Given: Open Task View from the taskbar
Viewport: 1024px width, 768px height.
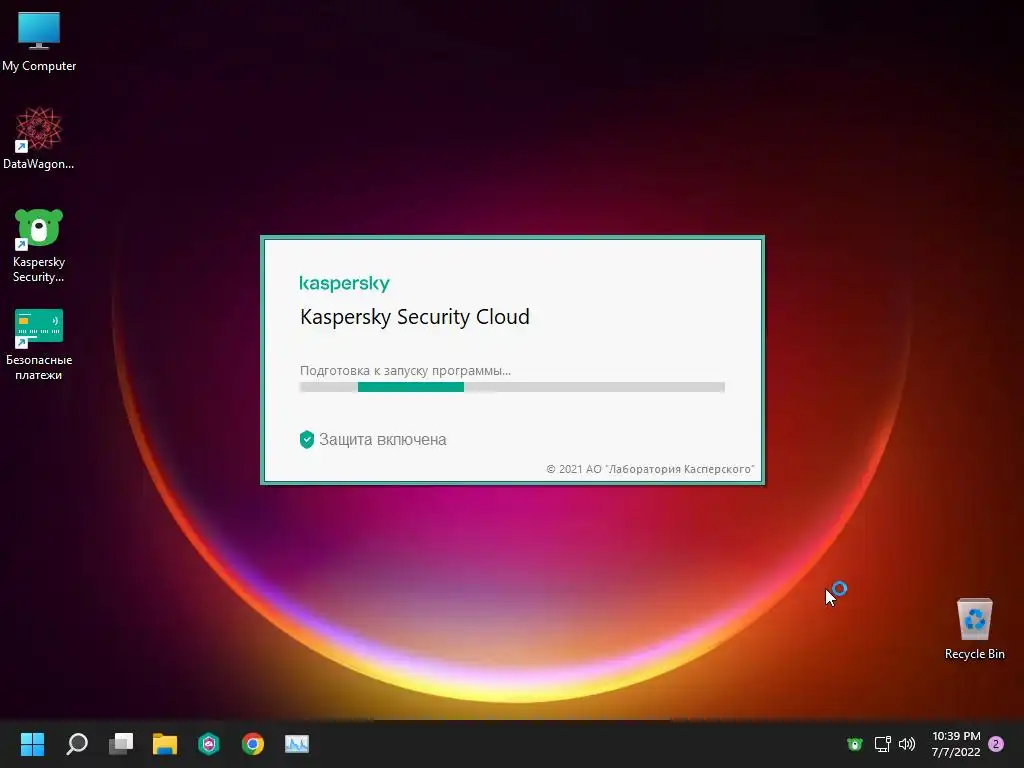Looking at the screenshot, I should point(121,743).
